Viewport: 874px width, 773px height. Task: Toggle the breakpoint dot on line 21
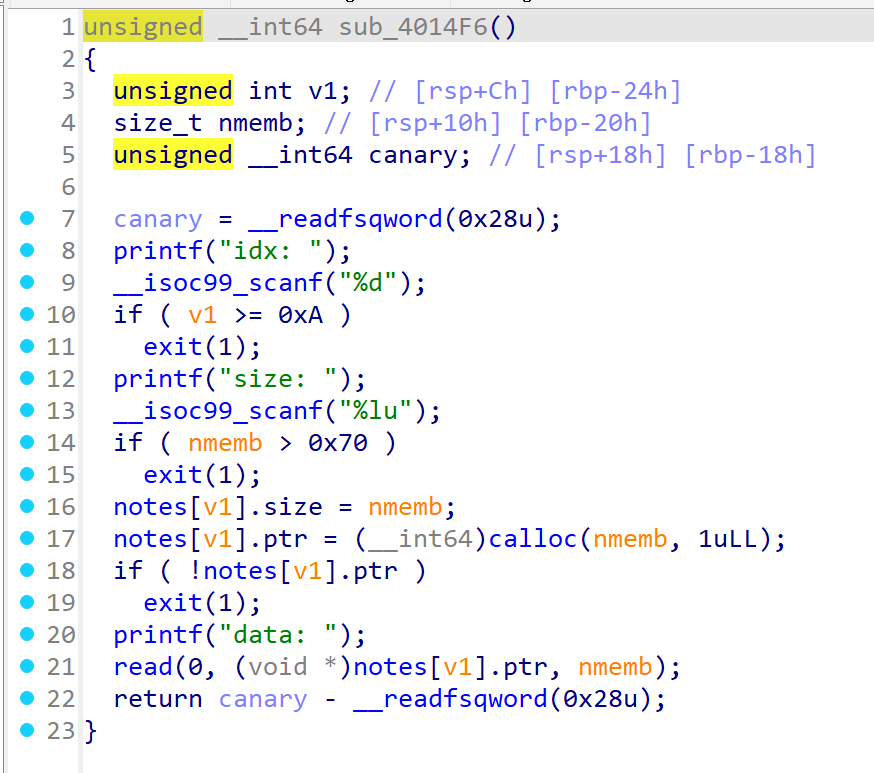click(26, 667)
